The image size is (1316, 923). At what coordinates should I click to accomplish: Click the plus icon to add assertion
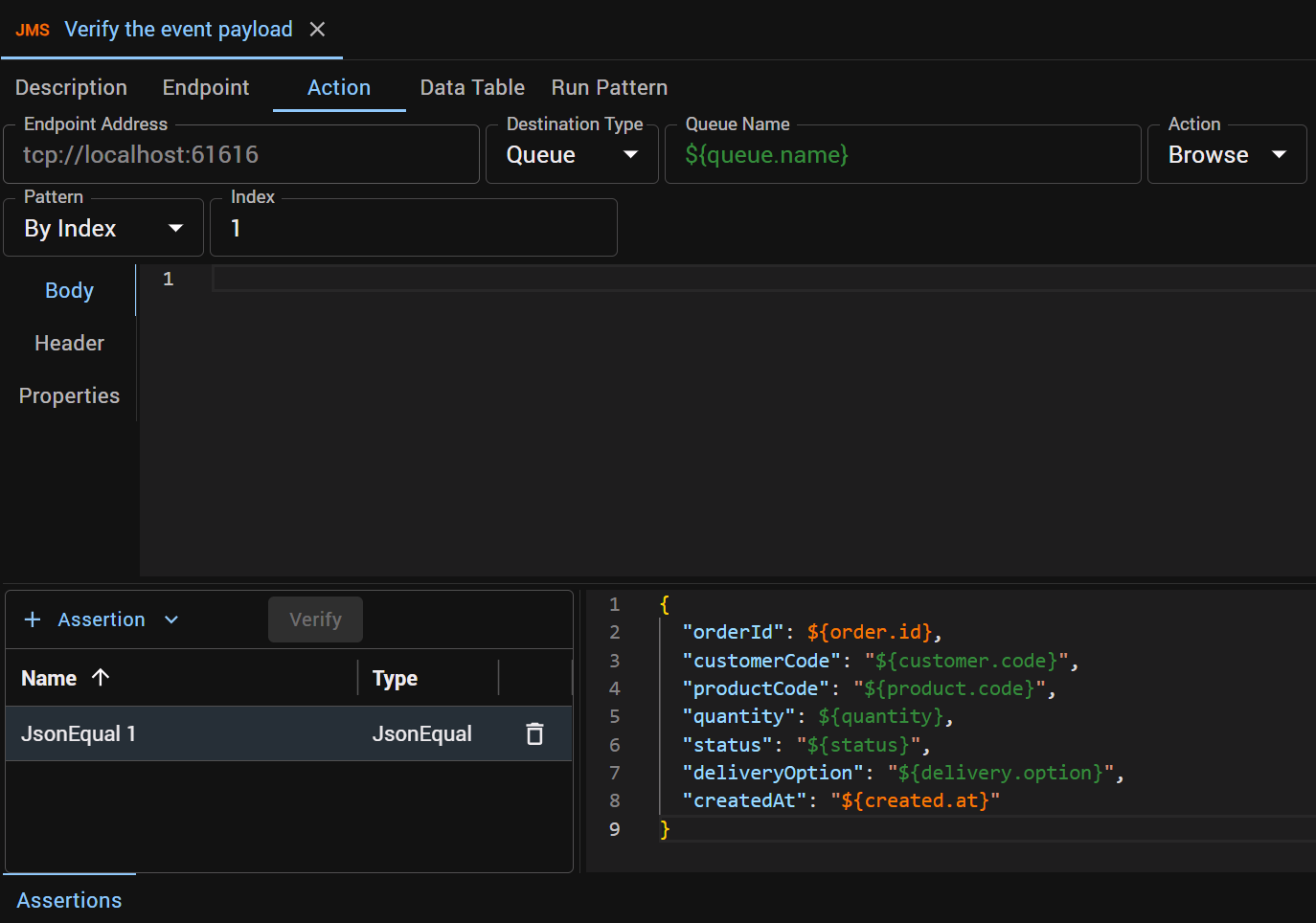[x=33, y=619]
